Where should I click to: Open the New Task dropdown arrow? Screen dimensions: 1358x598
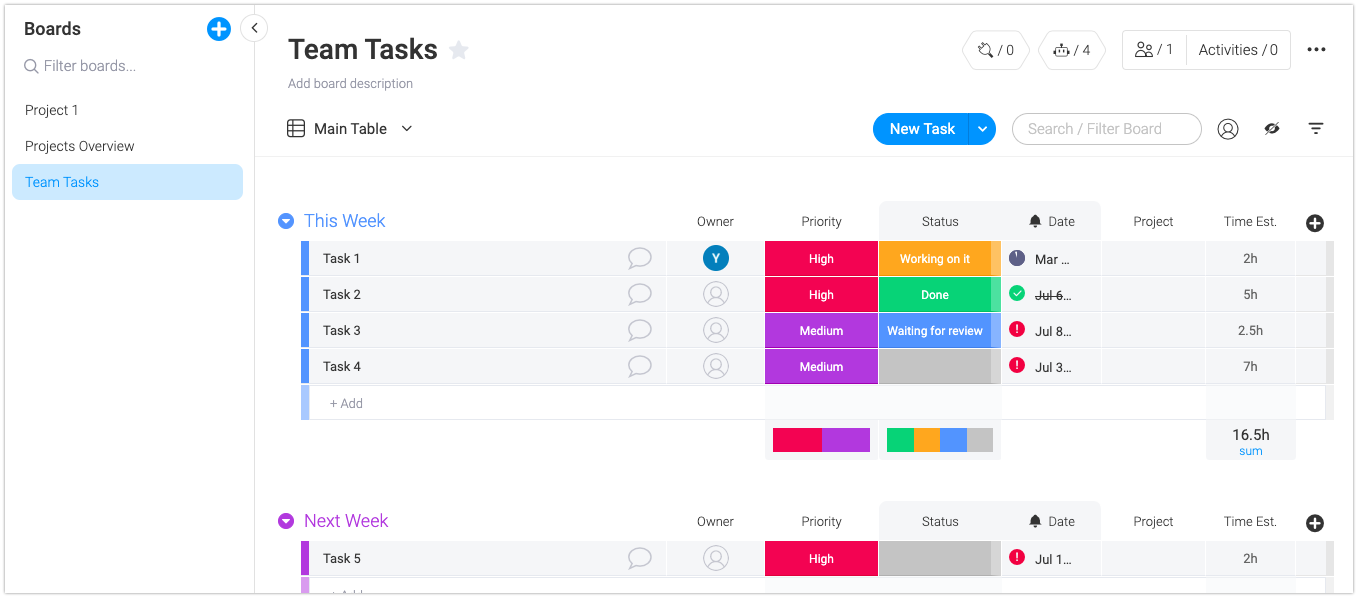pyautogui.click(x=983, y=129)
